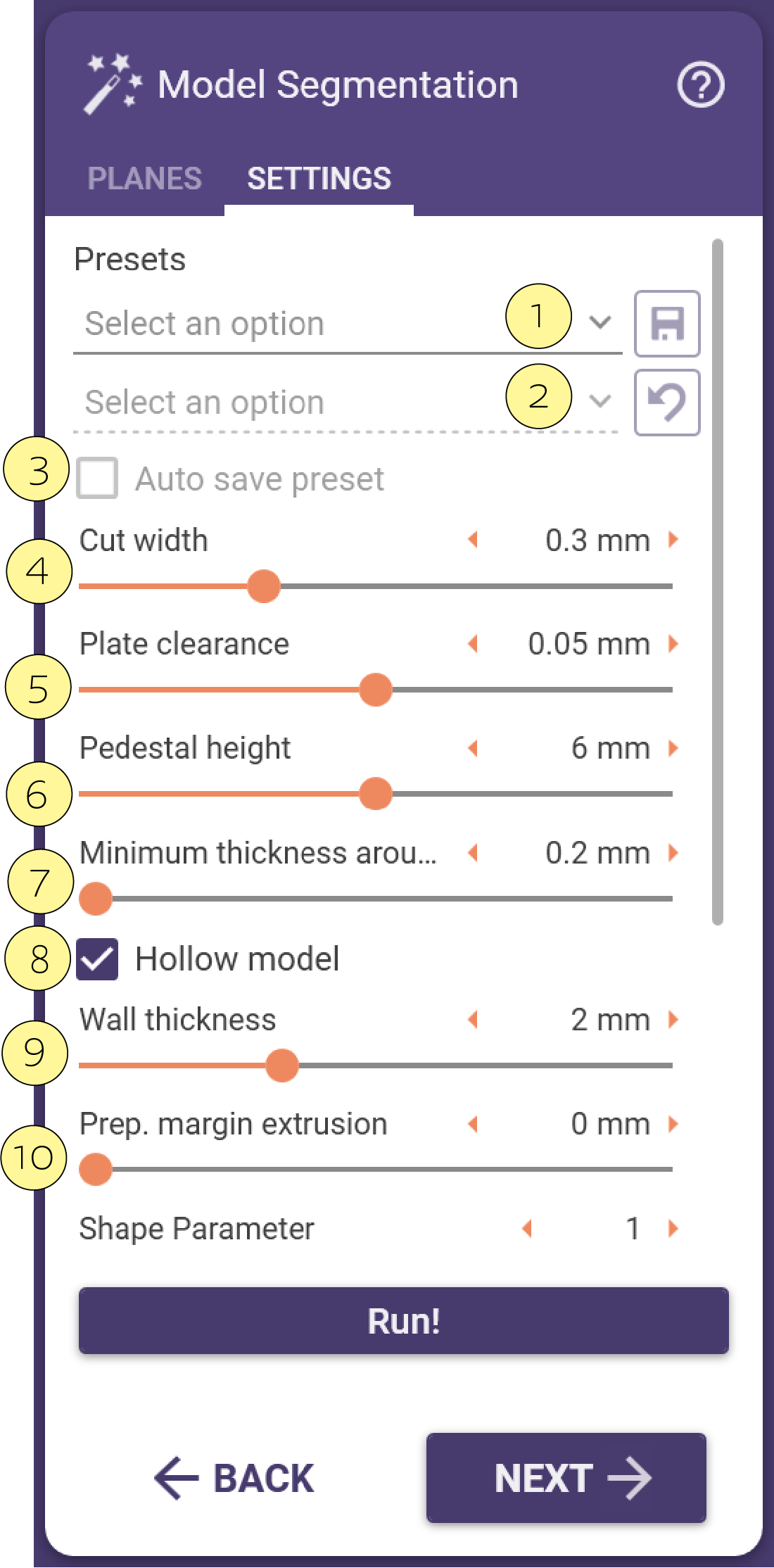Screen dimensions: 774x1568
Task: Decrease Wall thickness with left arrow
Action: [474, 1019]
